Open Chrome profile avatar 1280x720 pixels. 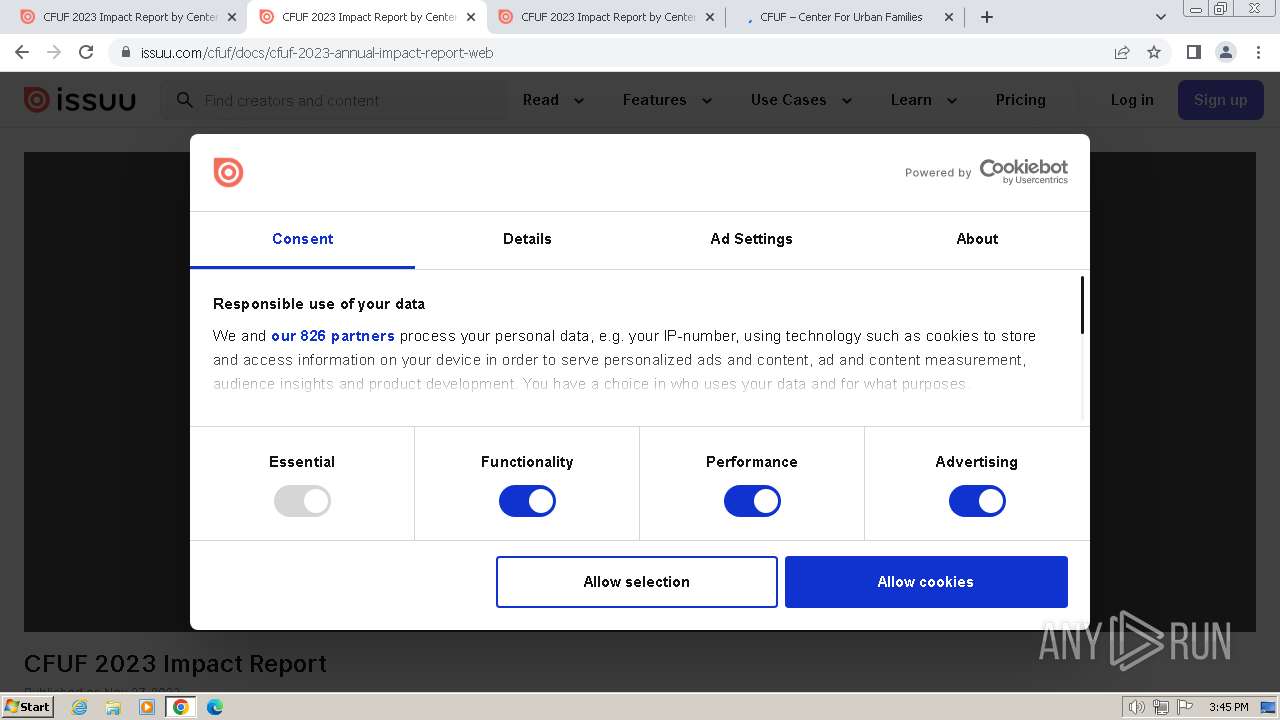(1225, 52)
